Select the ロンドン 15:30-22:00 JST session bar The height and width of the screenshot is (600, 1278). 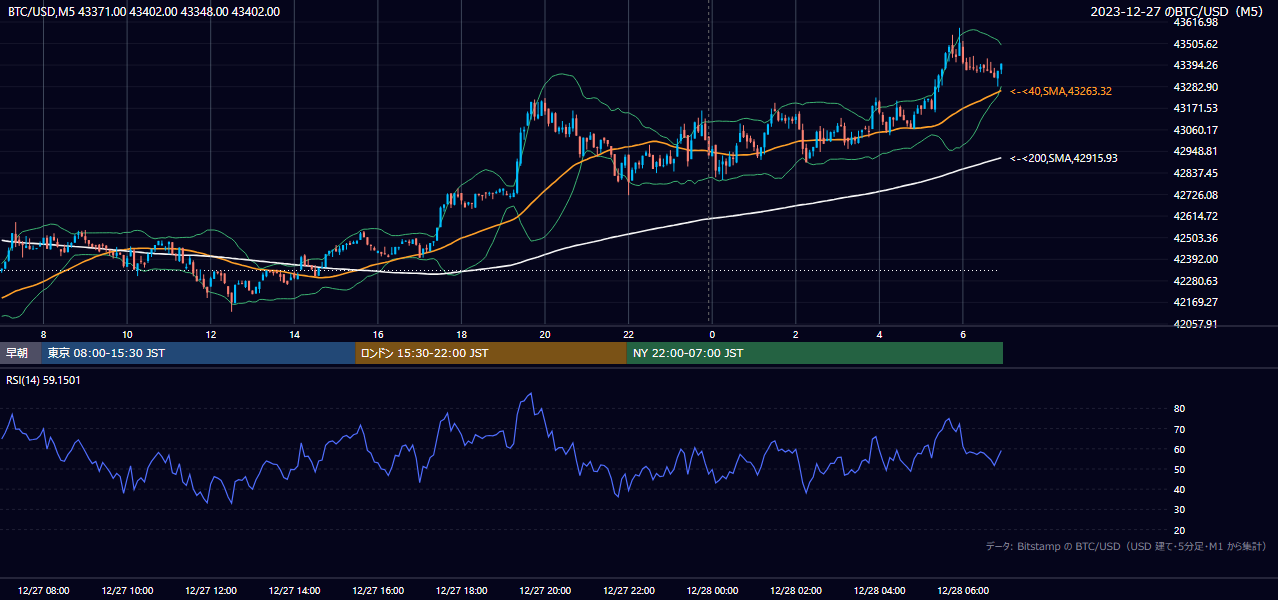[x=491, y=353]
